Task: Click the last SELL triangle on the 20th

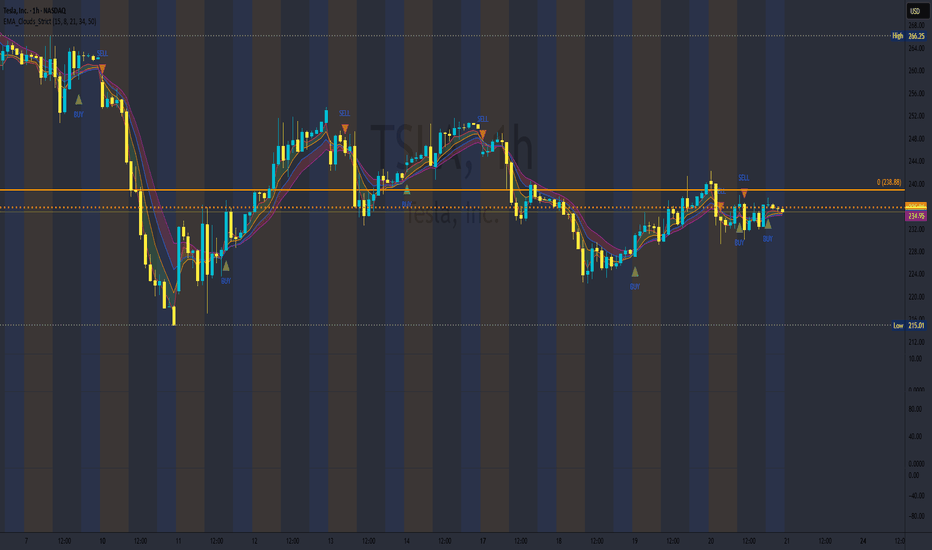Action: [x=744, y=193]
